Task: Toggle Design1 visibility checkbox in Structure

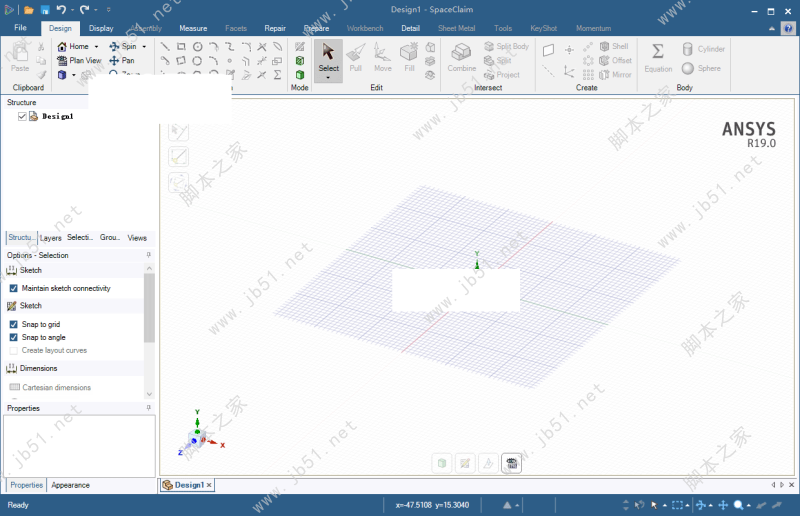Action: pos(22,116)
